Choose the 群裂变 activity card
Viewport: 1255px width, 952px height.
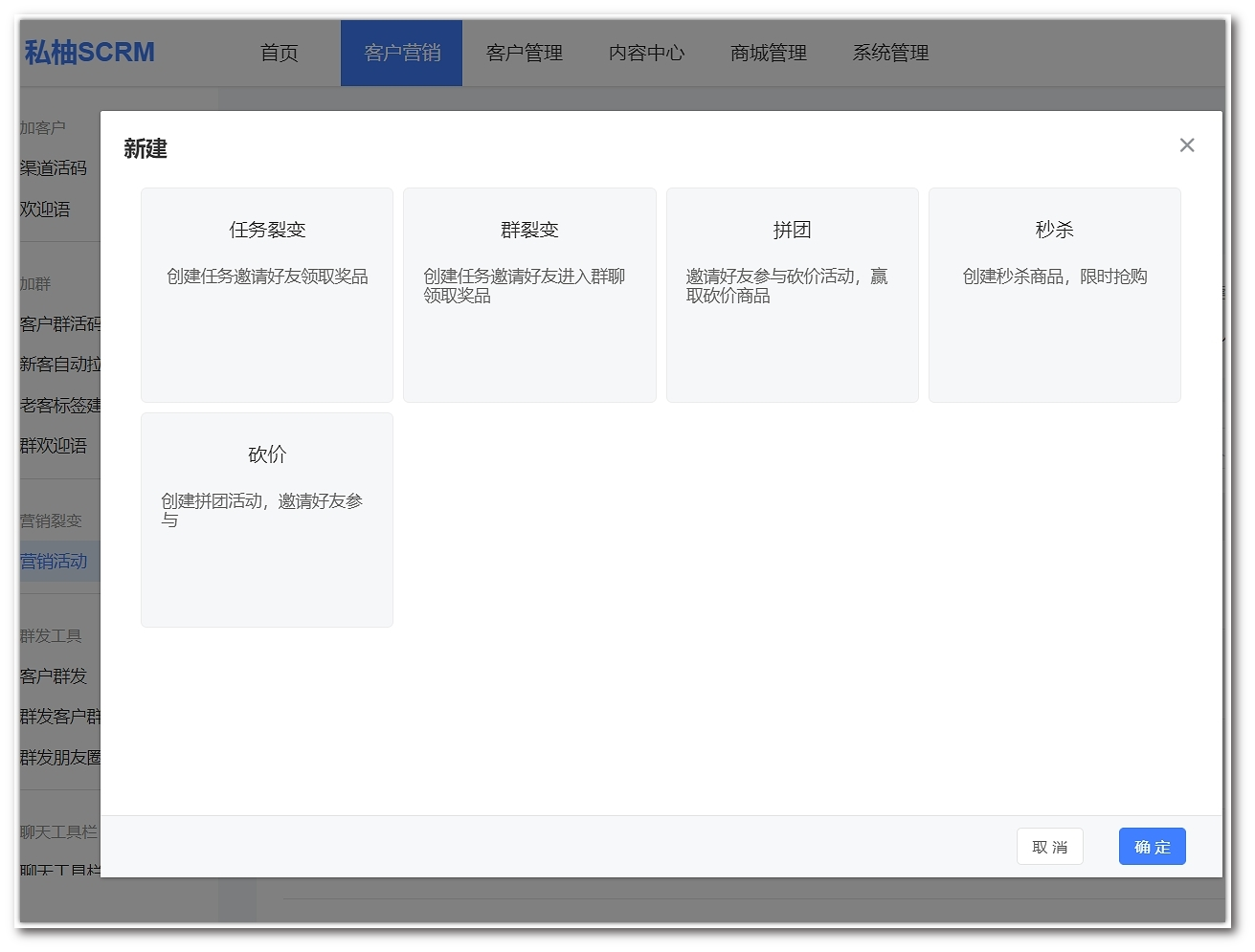click(529, 295)
